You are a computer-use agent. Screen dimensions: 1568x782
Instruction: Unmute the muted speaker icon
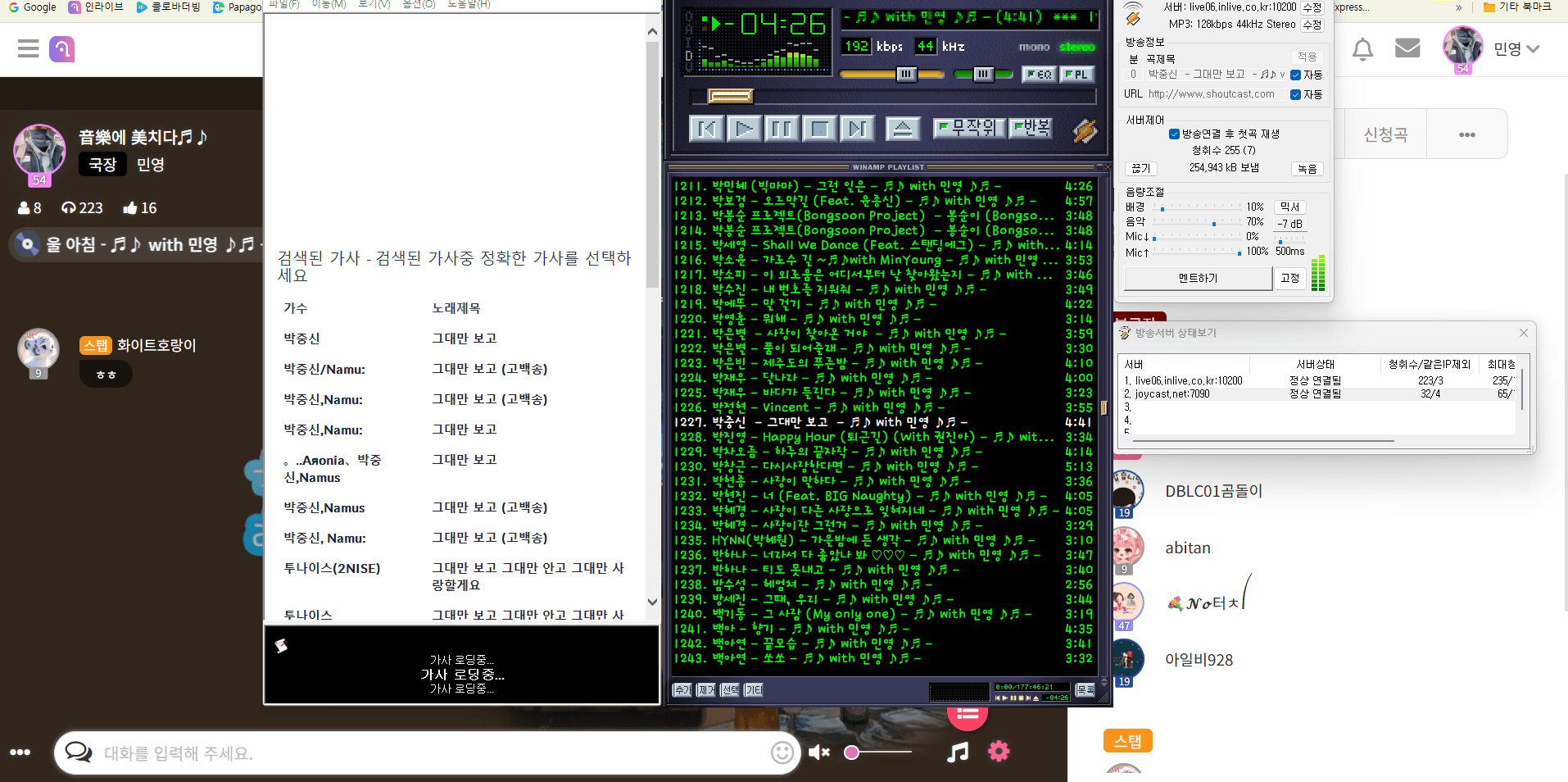pos(818,752)
